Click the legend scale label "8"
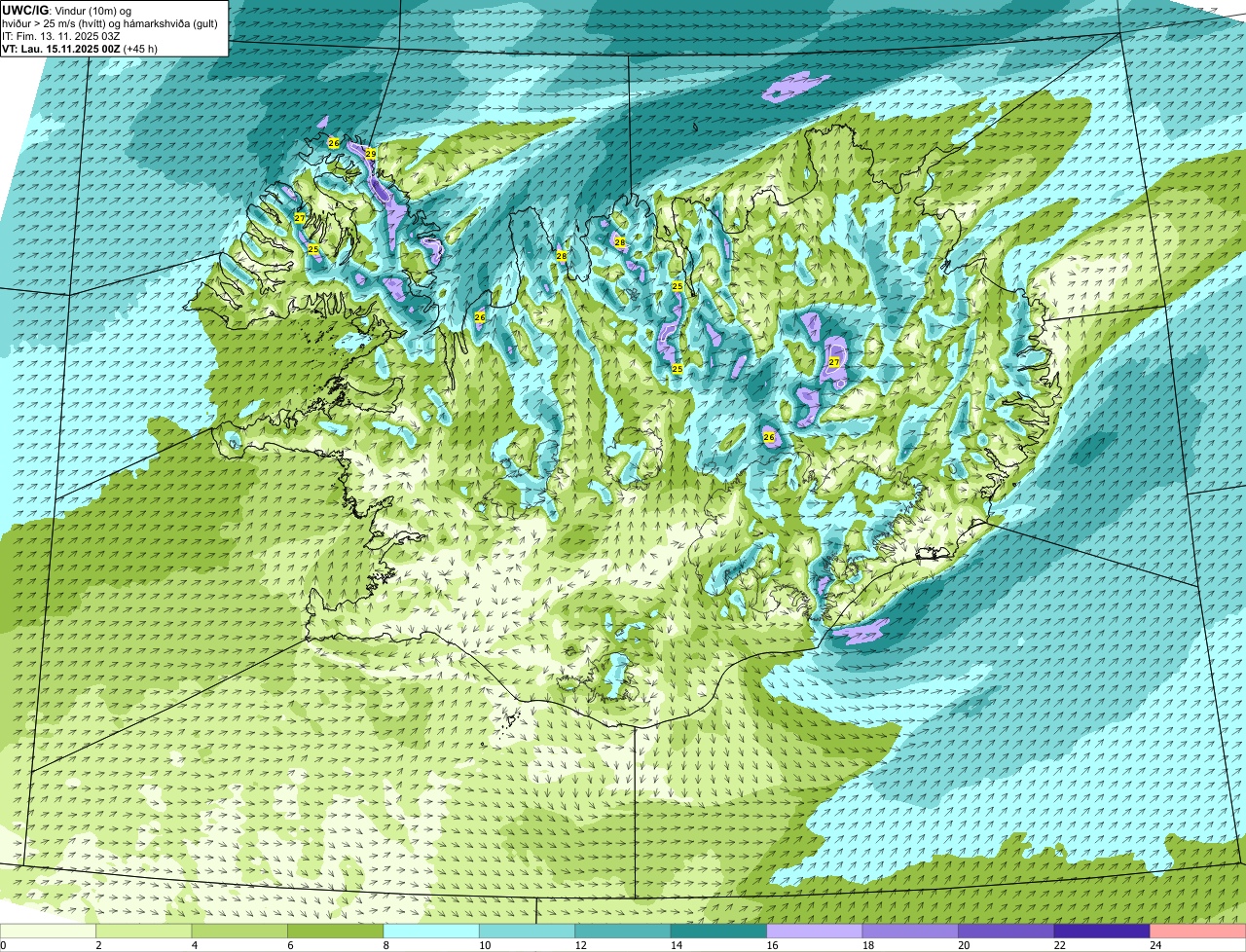This screenshot has height=952, width=1246. coord(386,944)
